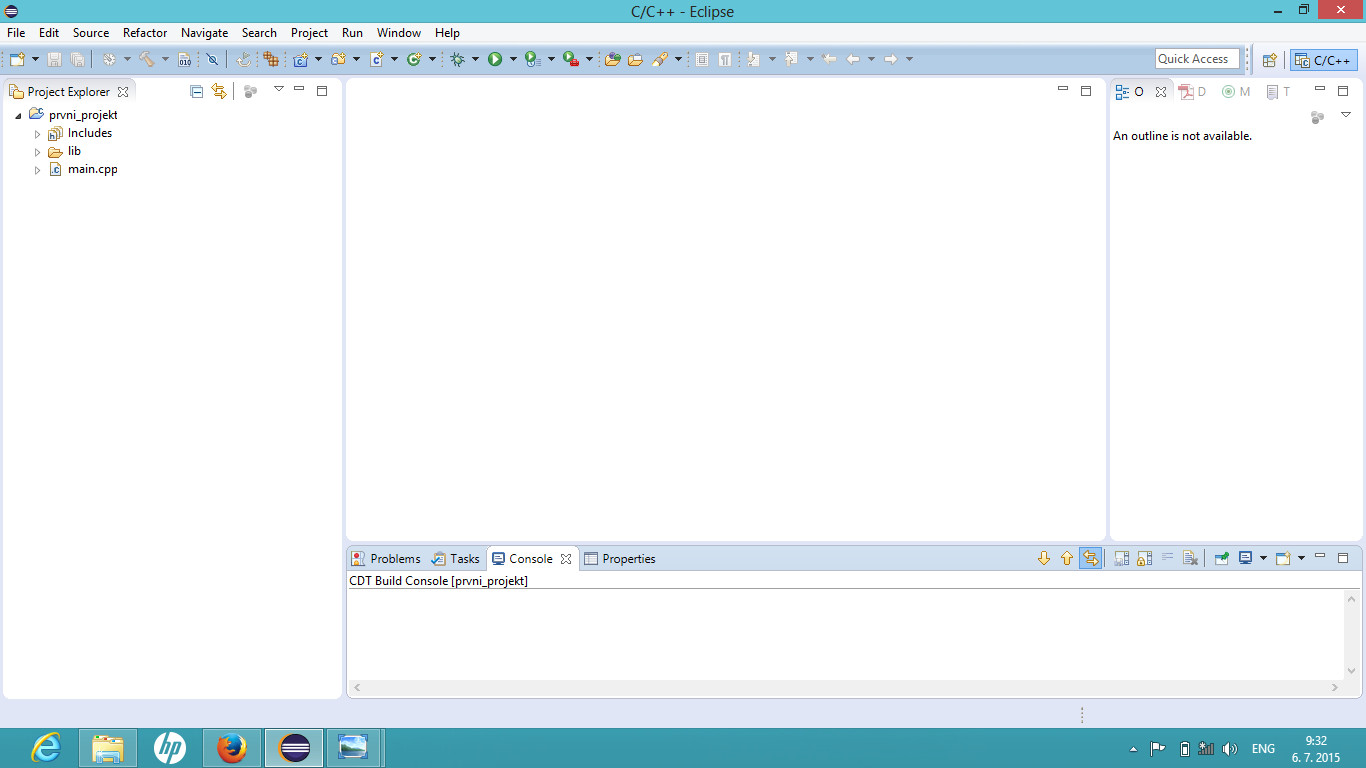The image size is (1366, 768).
Task: Click the New C++ Class icon
Action: point(413,60)
